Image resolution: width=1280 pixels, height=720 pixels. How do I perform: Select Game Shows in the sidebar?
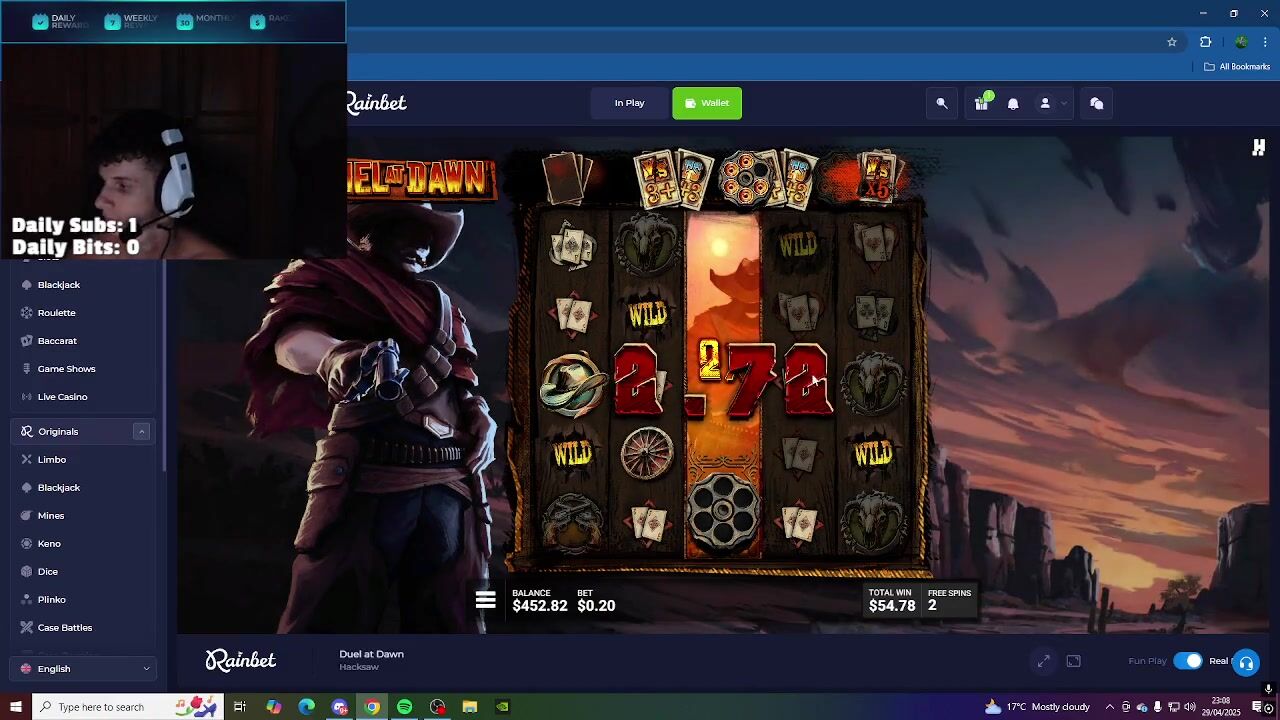coord(66,369)
